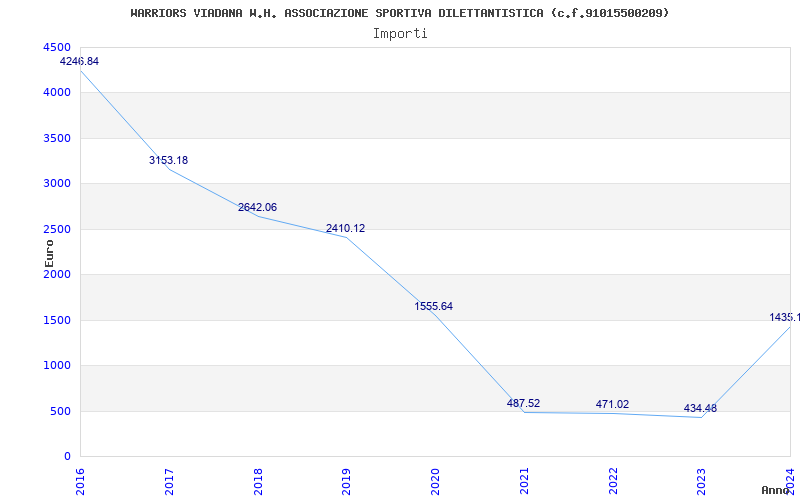Select the 2410.12 data label
The height and width of the screenshot is (500, 800).
345,228
